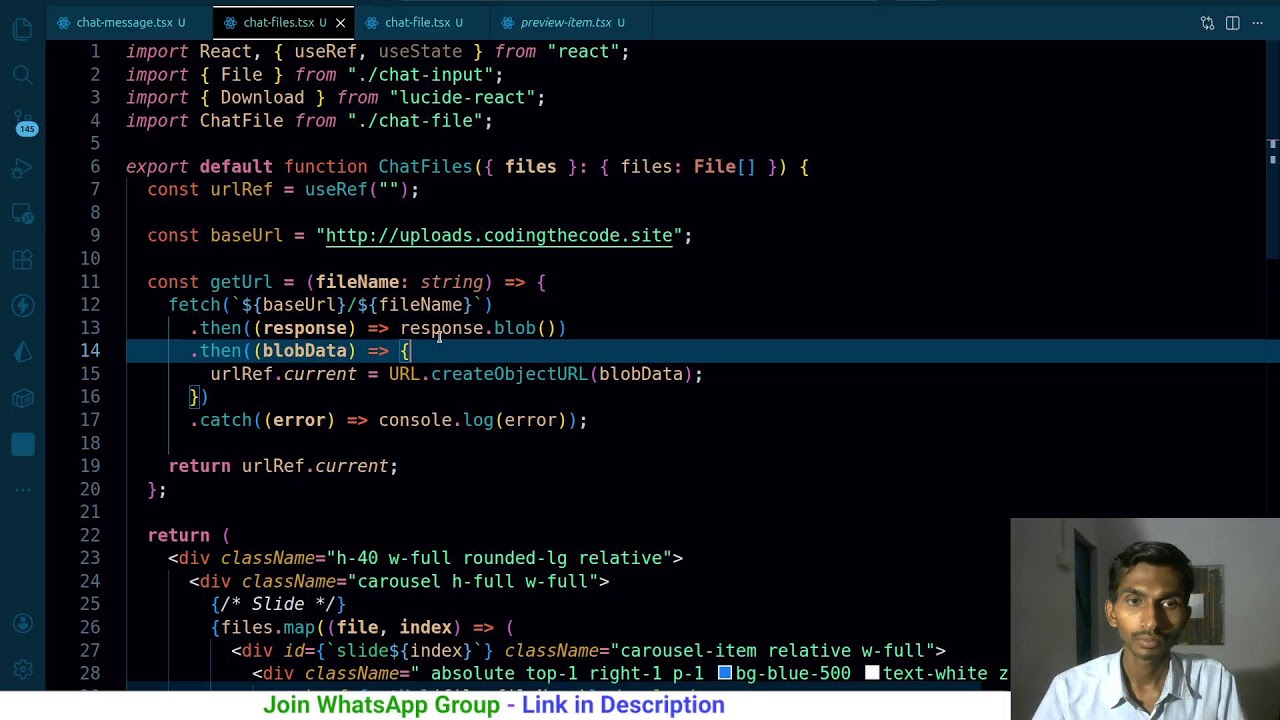This screenshot has height=720, width=1280.
Task: Open the cube-shaped icon in activity bar
Action: (22, 398)
